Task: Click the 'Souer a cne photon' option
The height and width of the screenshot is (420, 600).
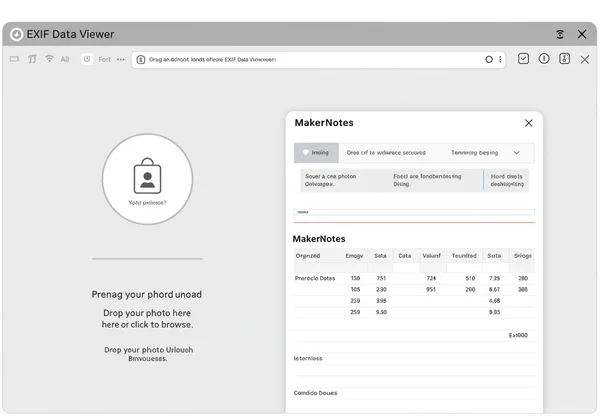Action: pos(331,180)
